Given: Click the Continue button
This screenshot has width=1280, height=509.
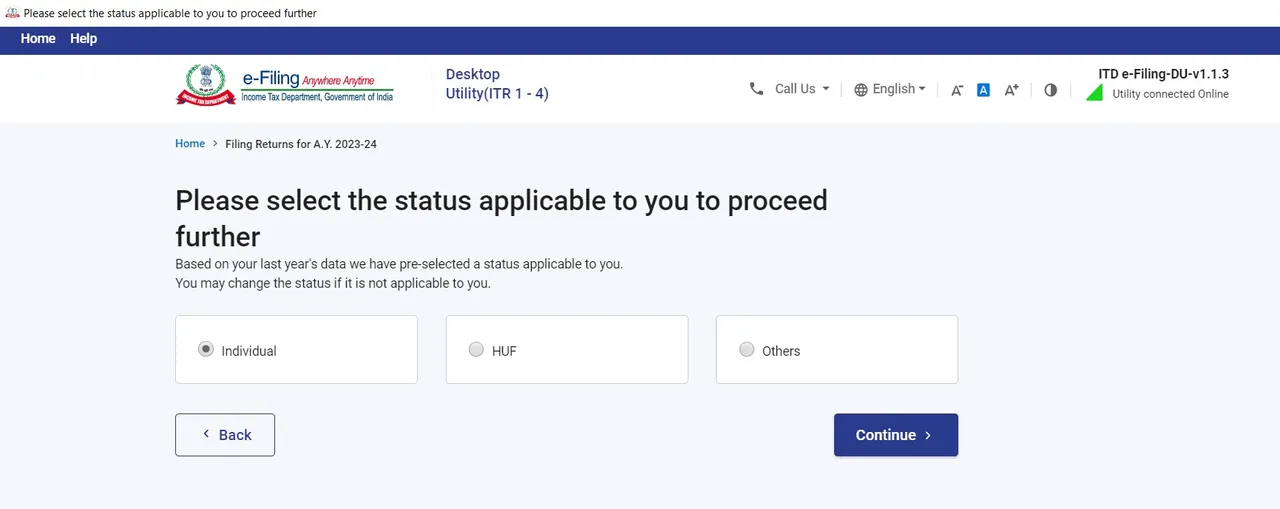Looking at the screenshot, I should (x=896, y=435).
